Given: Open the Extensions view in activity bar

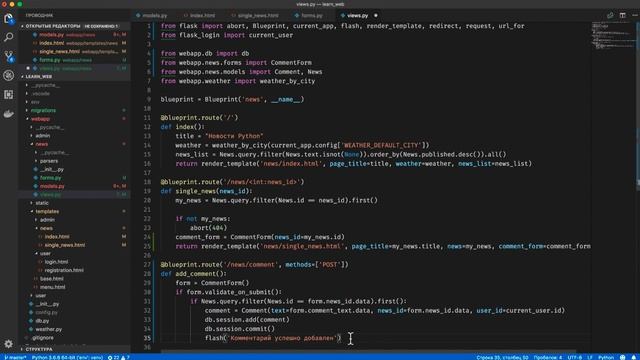Looking at the screenshot, I should [x=9, y=94].
